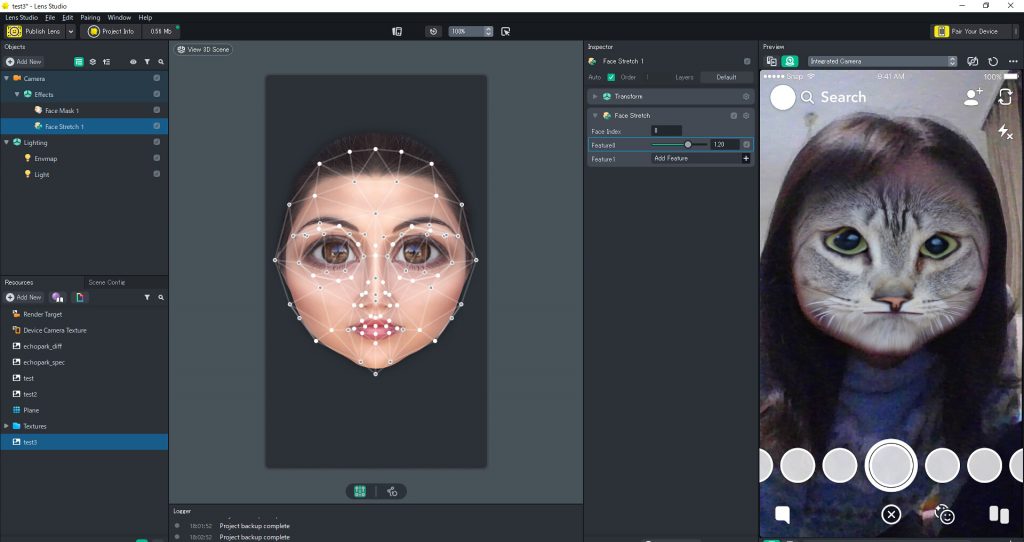1024x542 pixels.
Task: Click the Face Index input field
Action: click(x=667, y=131)
